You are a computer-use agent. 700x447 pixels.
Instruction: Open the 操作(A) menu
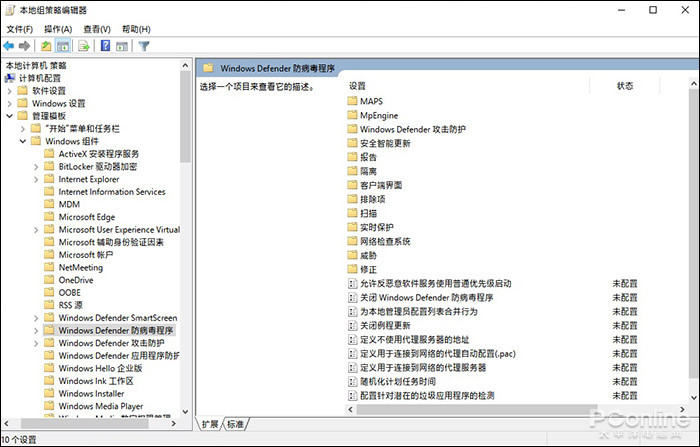coord(58,29)
